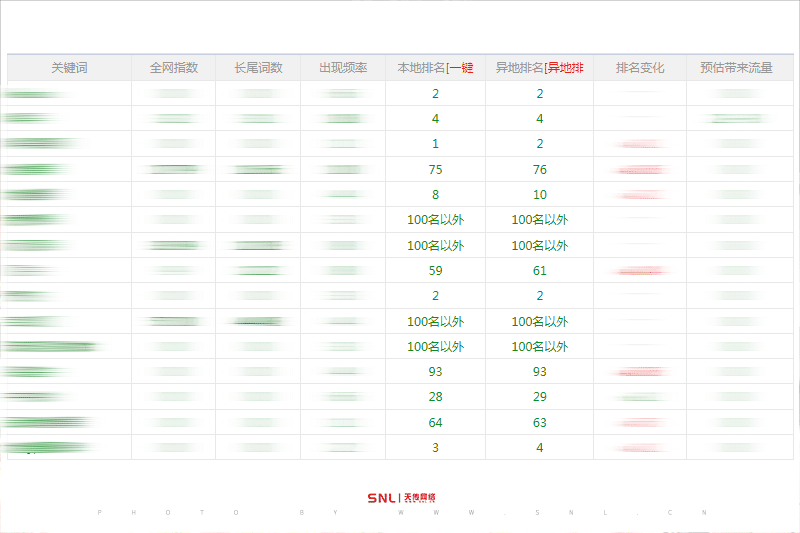Select the 全网指数 column header
800x533 pixels.
click(174, 68)
